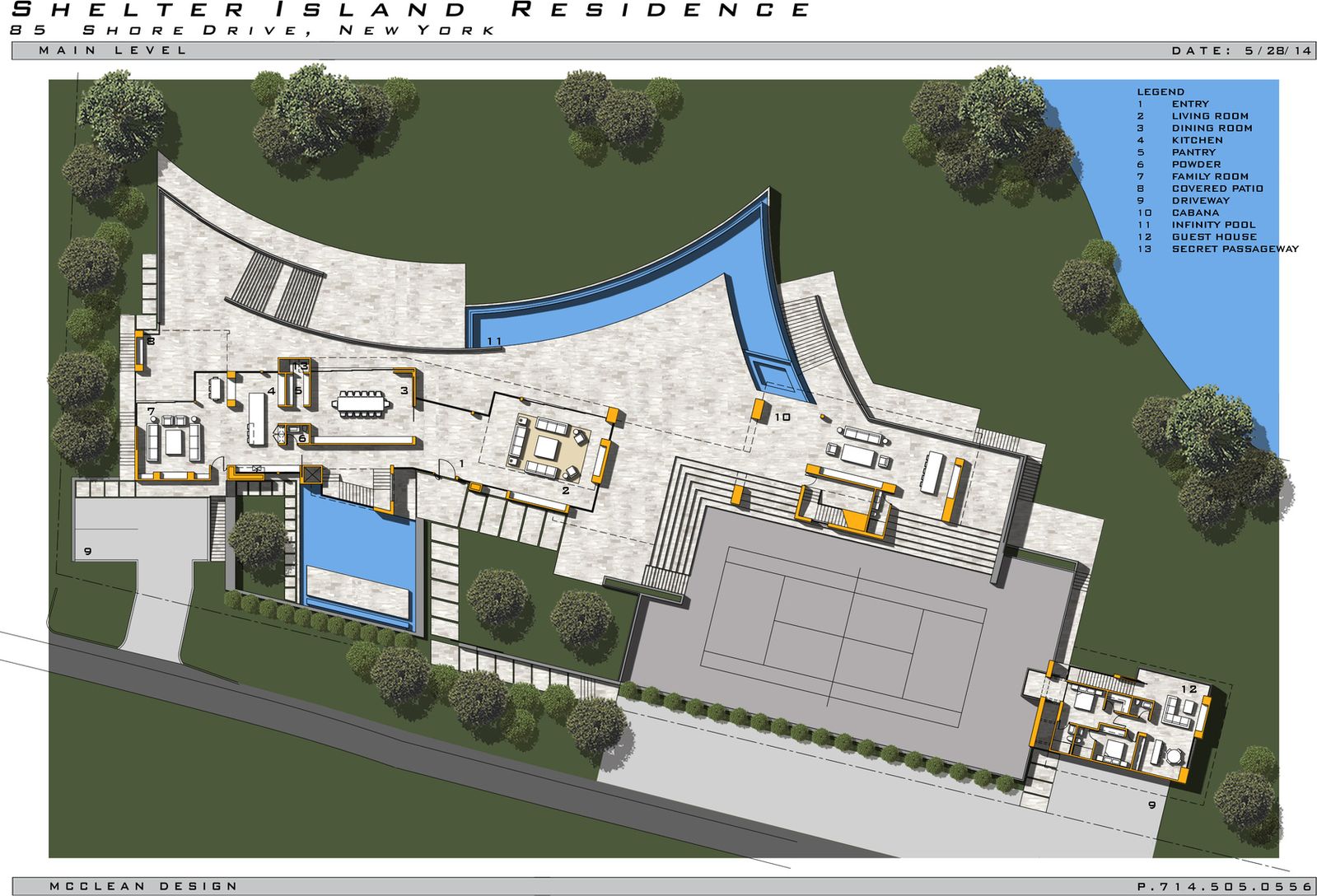1317x896 pixels.
Task: Select the family room number 7 marker
Action: point(151,411)
